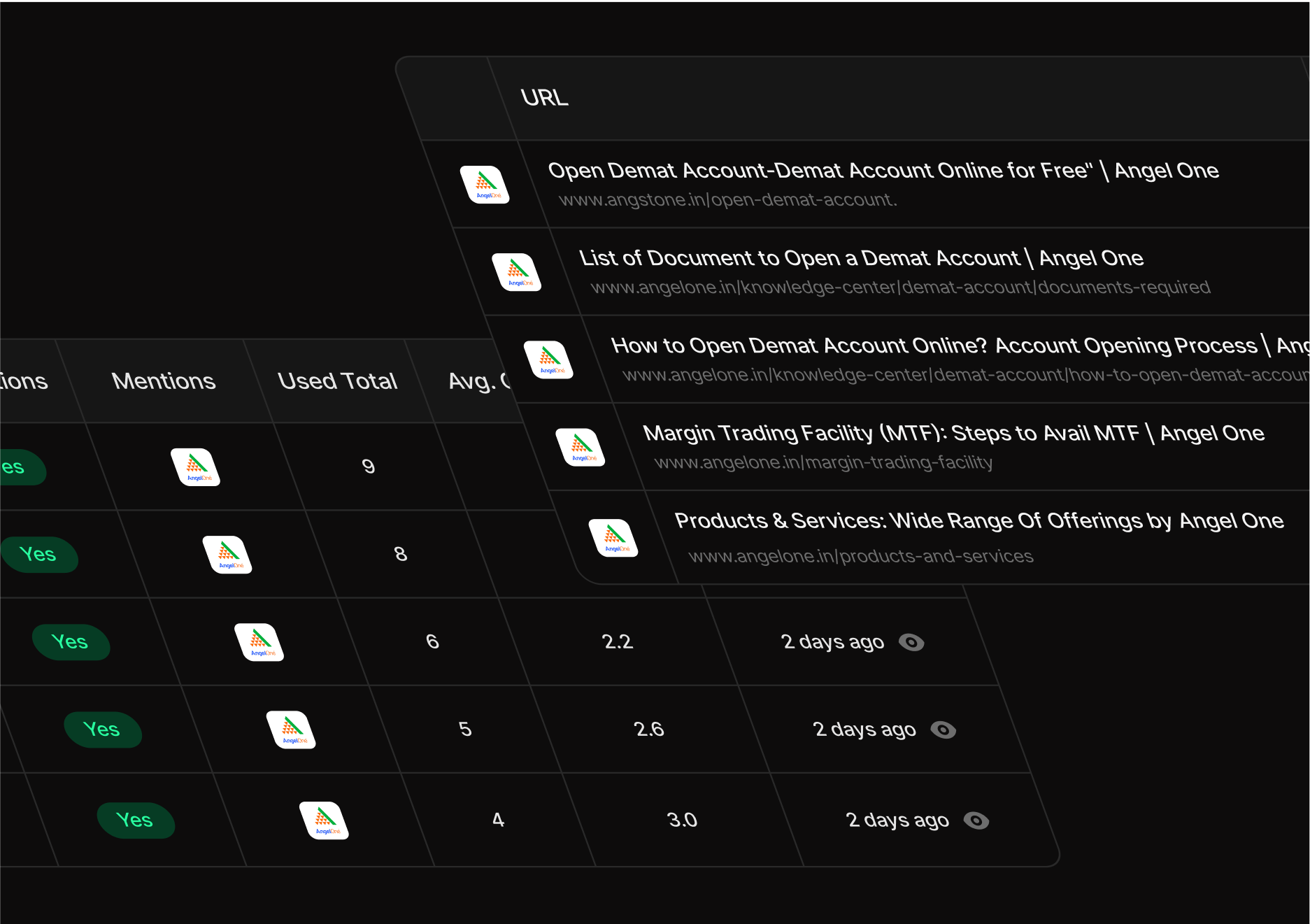Click the average value 2.2

(618, 641)
